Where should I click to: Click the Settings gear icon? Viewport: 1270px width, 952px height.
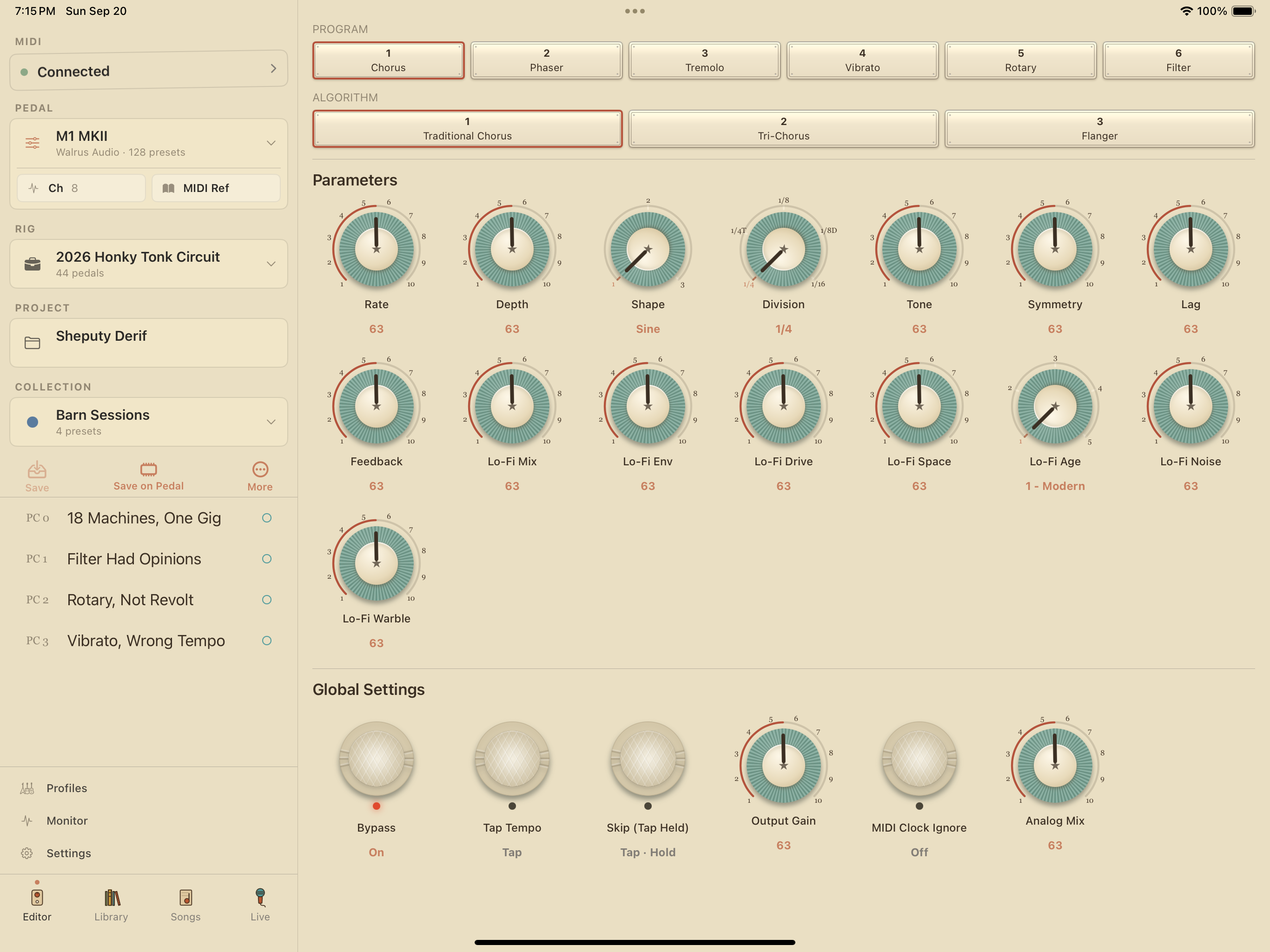(27, 853)
